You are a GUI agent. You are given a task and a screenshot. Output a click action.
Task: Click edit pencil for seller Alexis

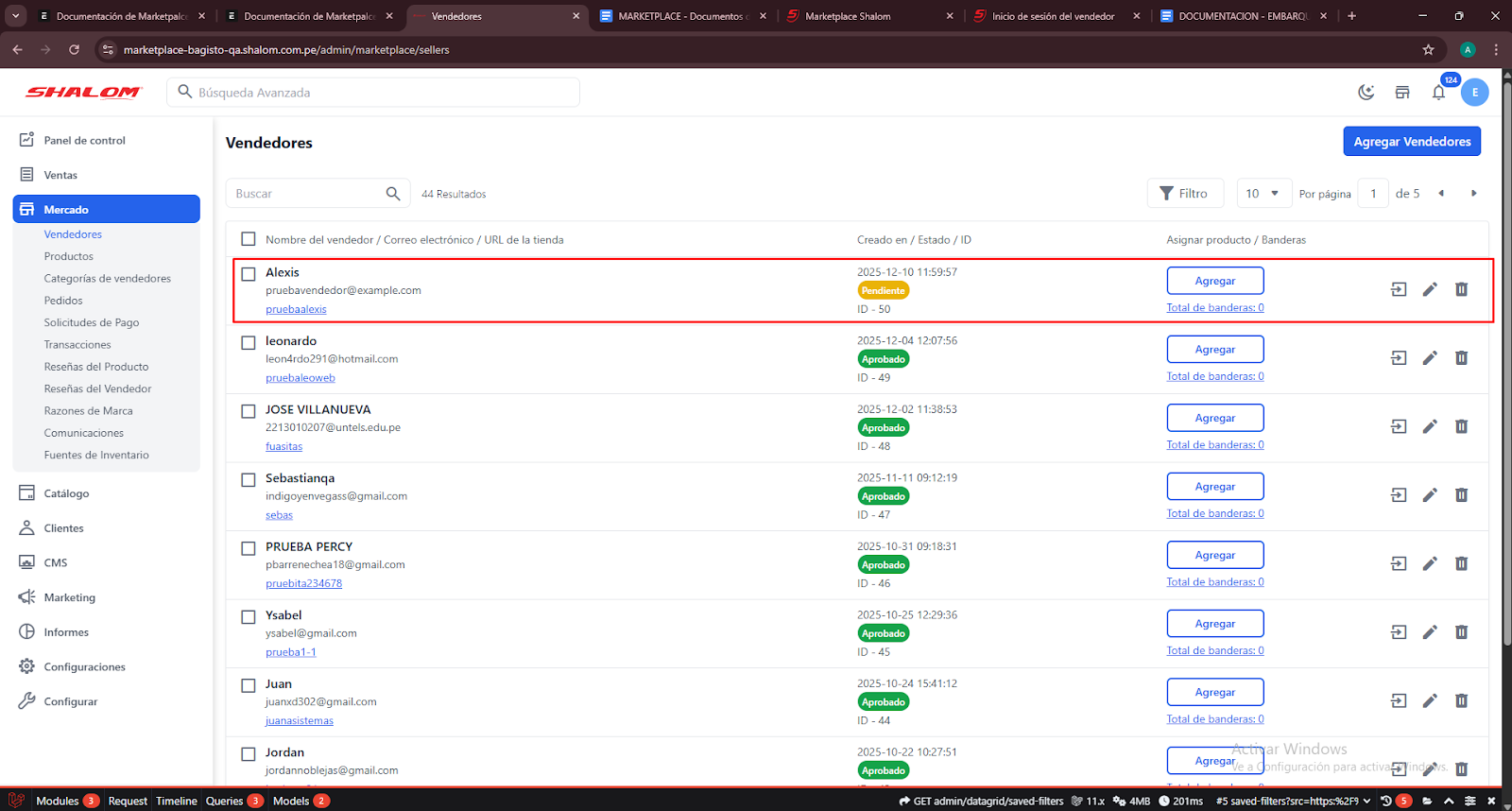1430,289
